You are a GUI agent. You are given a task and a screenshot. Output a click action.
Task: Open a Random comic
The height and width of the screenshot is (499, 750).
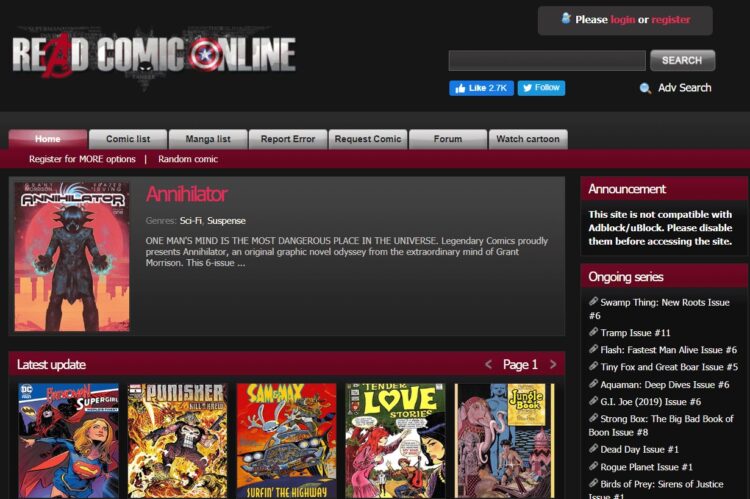point(188,159)
